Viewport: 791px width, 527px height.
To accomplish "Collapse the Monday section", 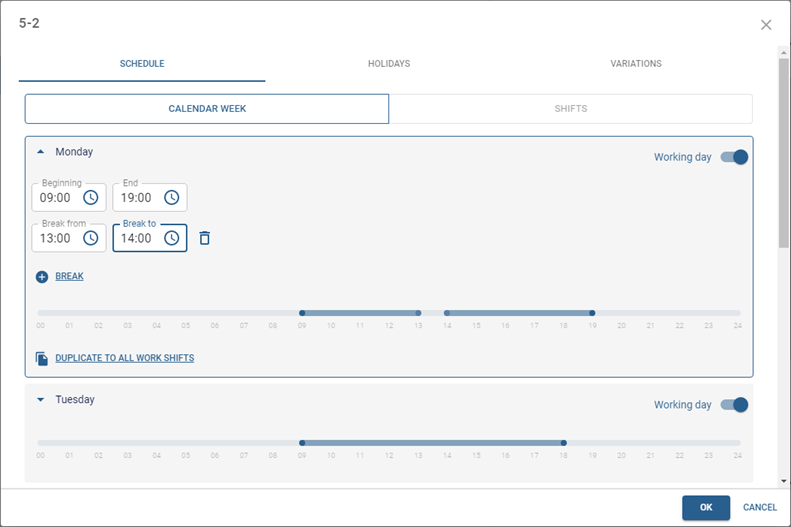I will 41,152.
